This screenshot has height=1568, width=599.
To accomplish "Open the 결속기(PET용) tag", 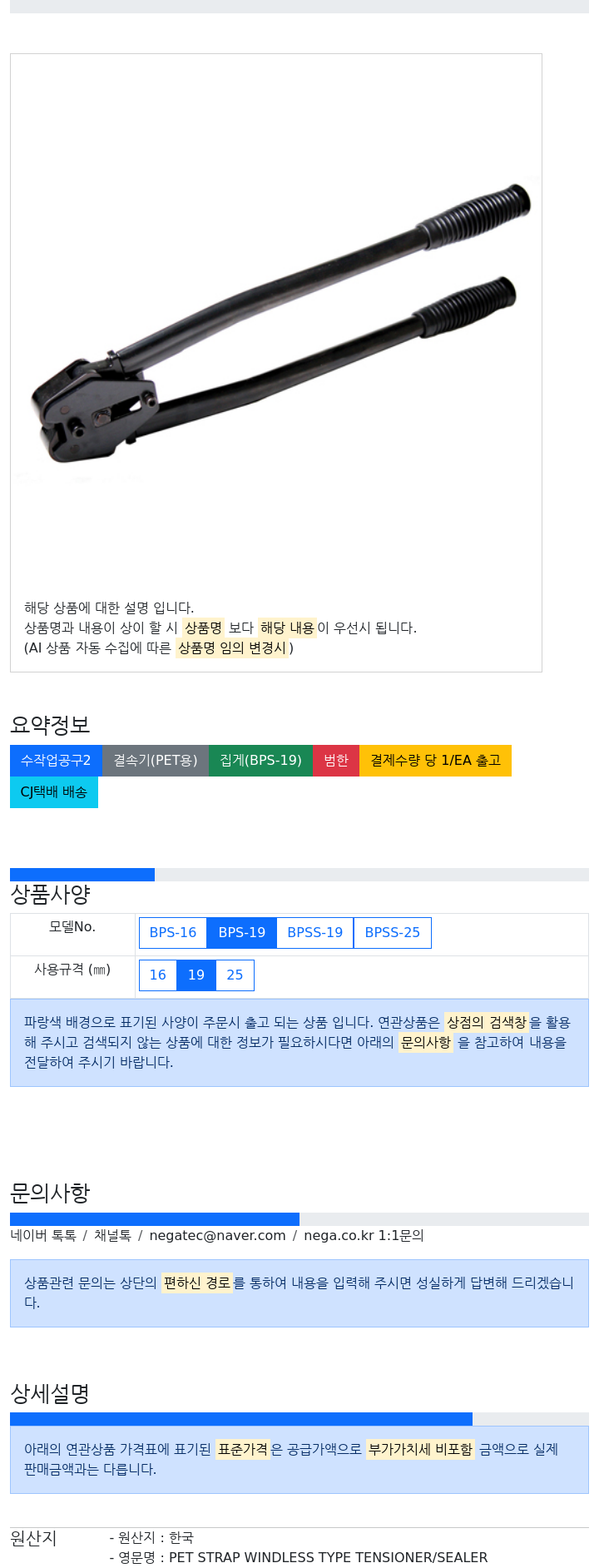I will coord(156,761).
